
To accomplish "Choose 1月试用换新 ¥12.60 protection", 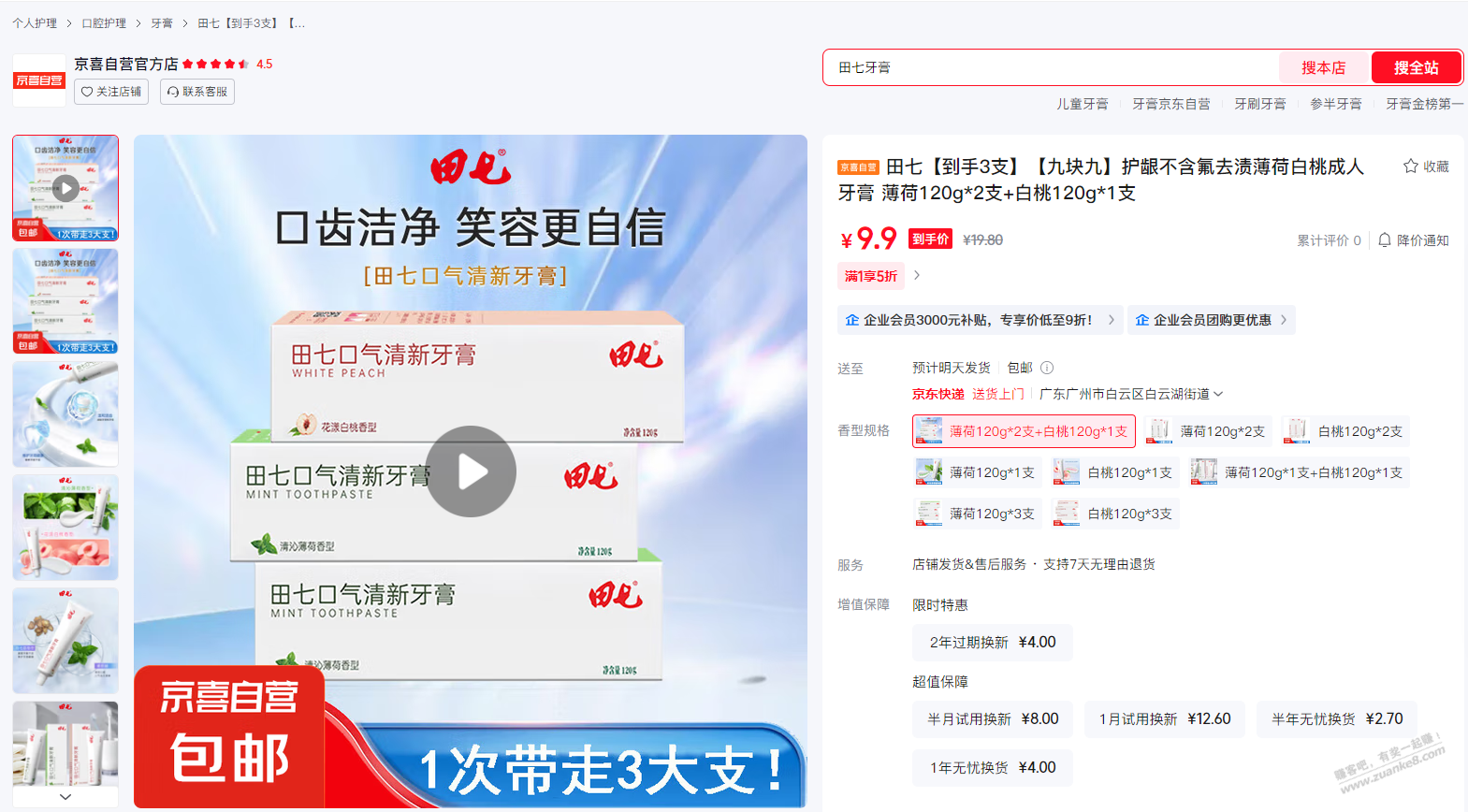I will click(1165, 719).
